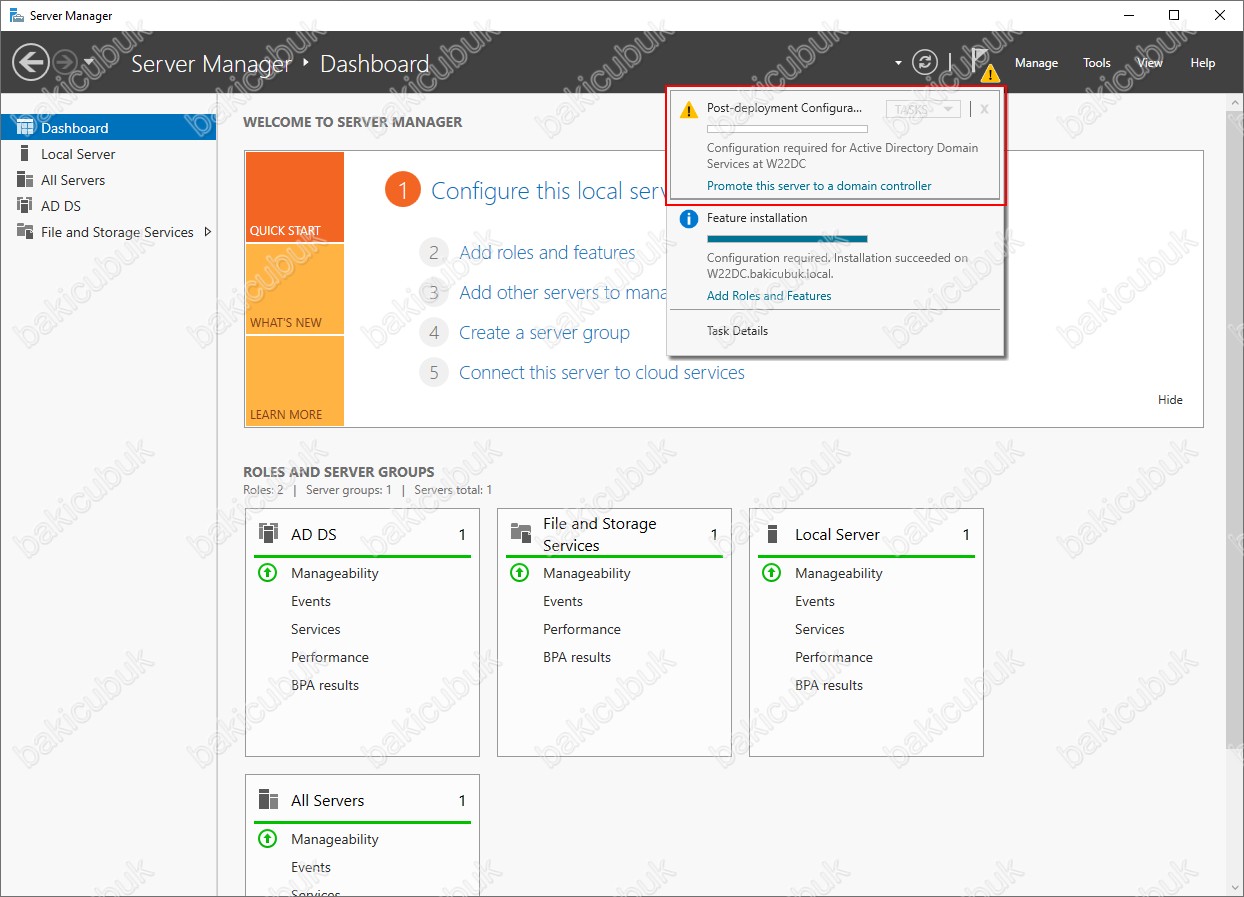This screenshot has height=897, width=1244.
Task: Click Promote this server to a domain controller
Action: [x=819, y=186]
